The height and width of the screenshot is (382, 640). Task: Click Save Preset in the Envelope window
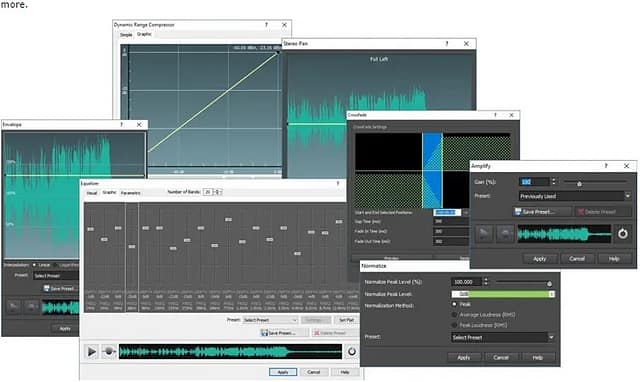(61, 289)
